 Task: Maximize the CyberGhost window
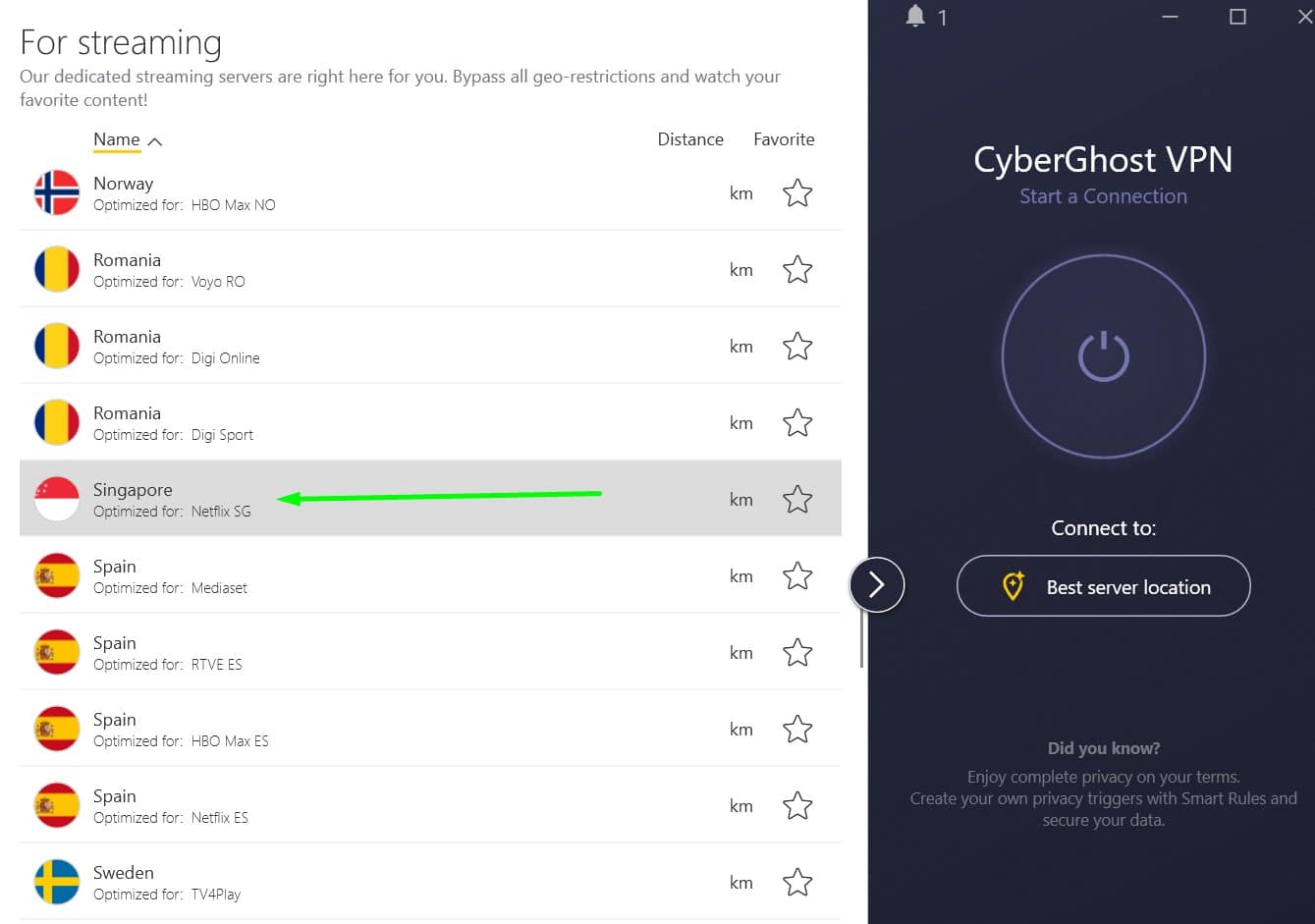click(1237, 17)
